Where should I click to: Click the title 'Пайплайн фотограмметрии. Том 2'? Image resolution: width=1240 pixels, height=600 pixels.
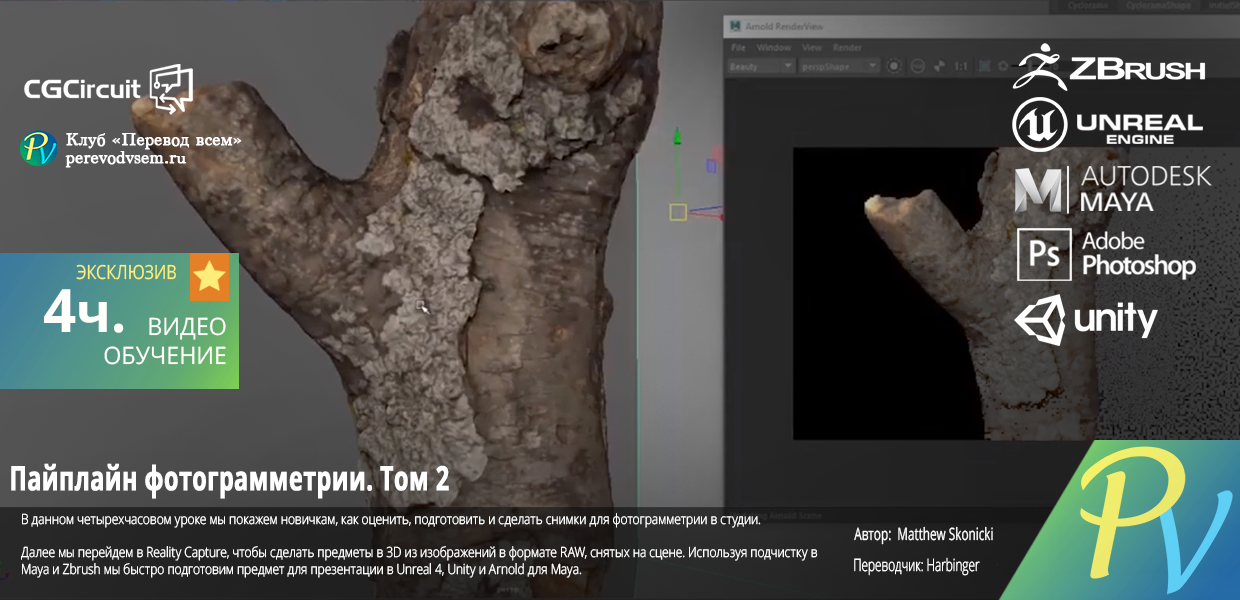point(230,480)
